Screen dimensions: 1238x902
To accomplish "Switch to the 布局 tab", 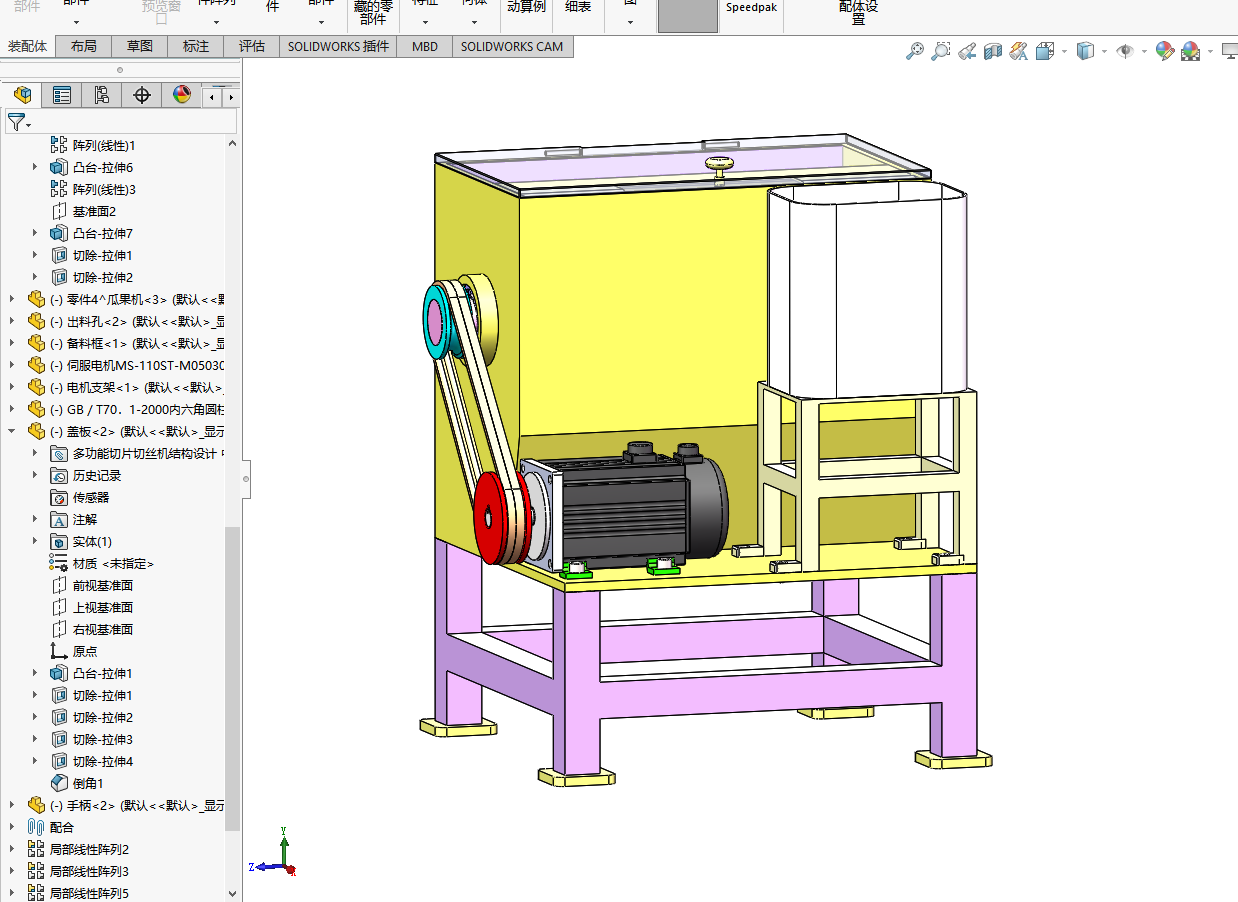I will click(84, 46).
